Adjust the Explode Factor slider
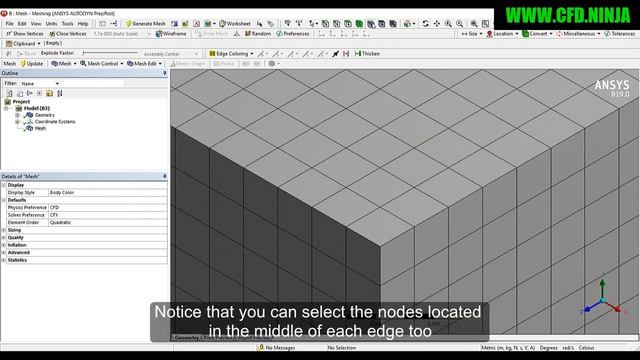 [x=110, y=53]
